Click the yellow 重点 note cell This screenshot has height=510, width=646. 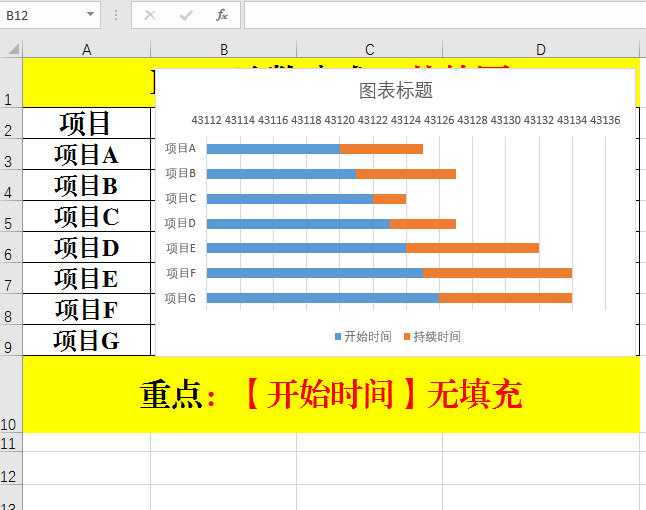[x=330, y=395]
